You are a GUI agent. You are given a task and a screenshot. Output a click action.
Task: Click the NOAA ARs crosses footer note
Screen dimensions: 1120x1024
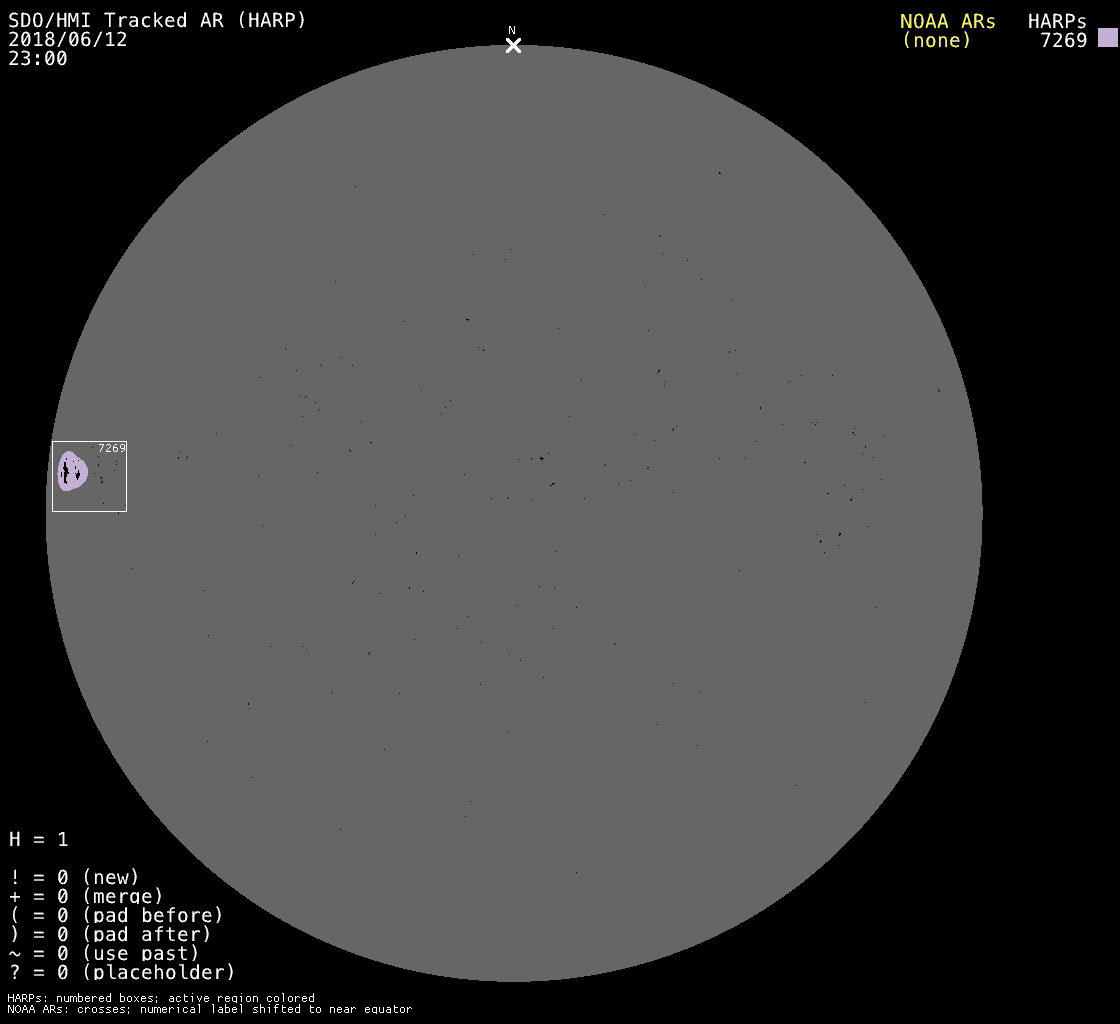209,1009
